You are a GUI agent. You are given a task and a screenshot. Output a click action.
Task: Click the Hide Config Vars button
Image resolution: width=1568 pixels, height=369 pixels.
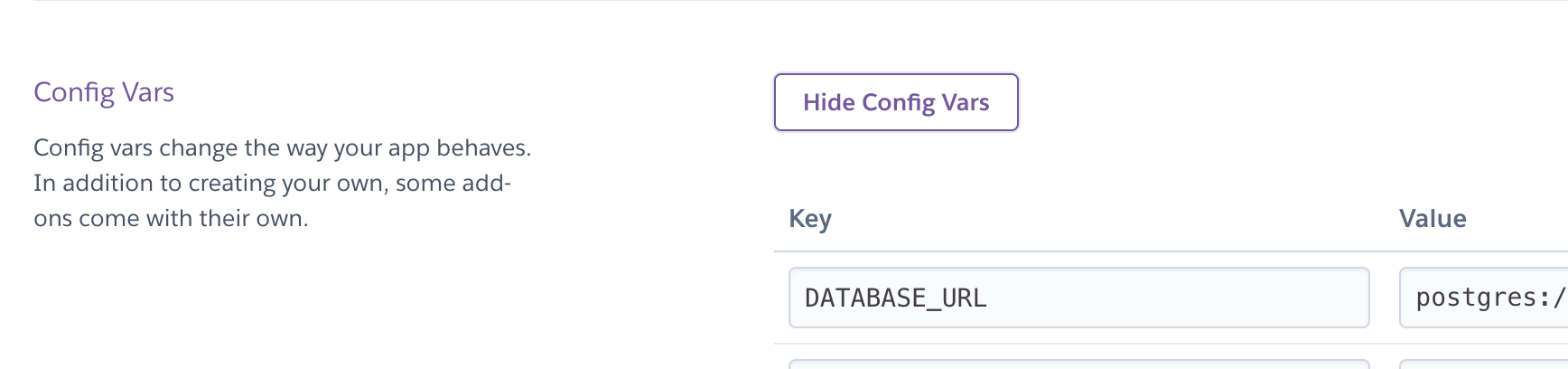pos(896,102)
